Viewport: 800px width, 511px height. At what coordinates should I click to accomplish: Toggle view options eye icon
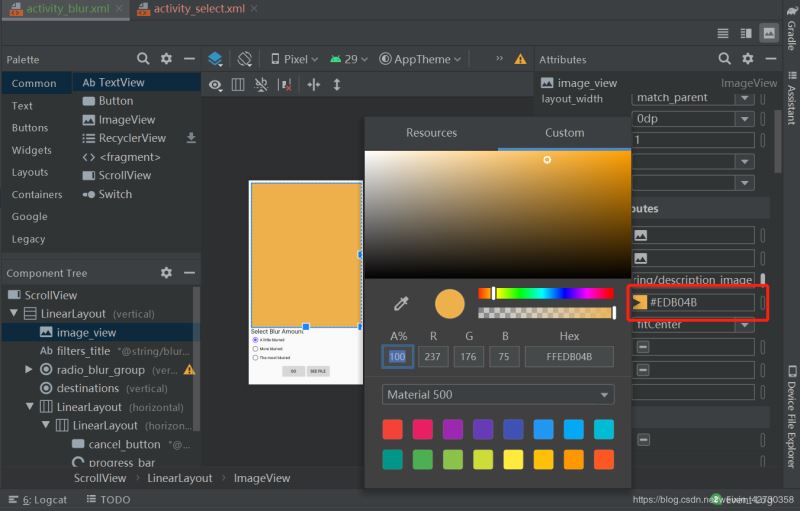[215, 85]
